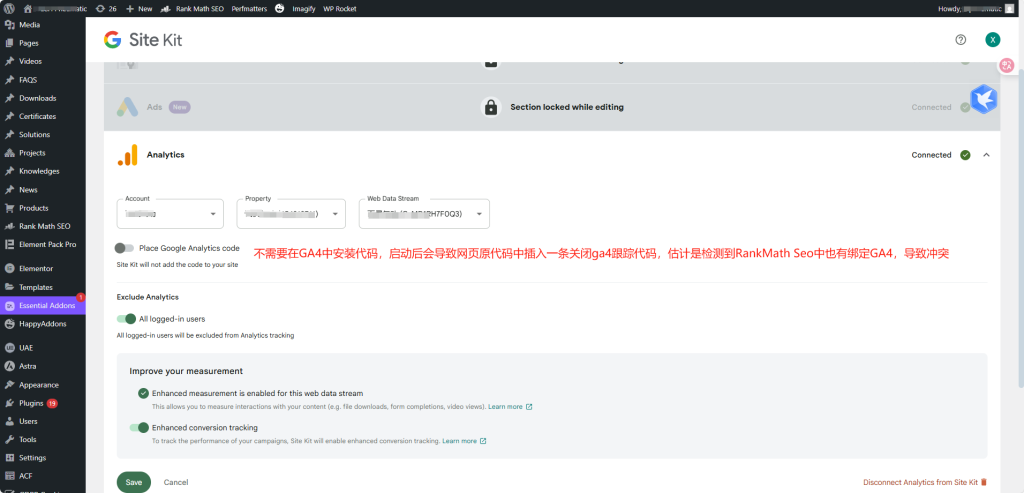Open Element Pack Pro sidebar item
The image size is (1024, 493).
point(42,244)
